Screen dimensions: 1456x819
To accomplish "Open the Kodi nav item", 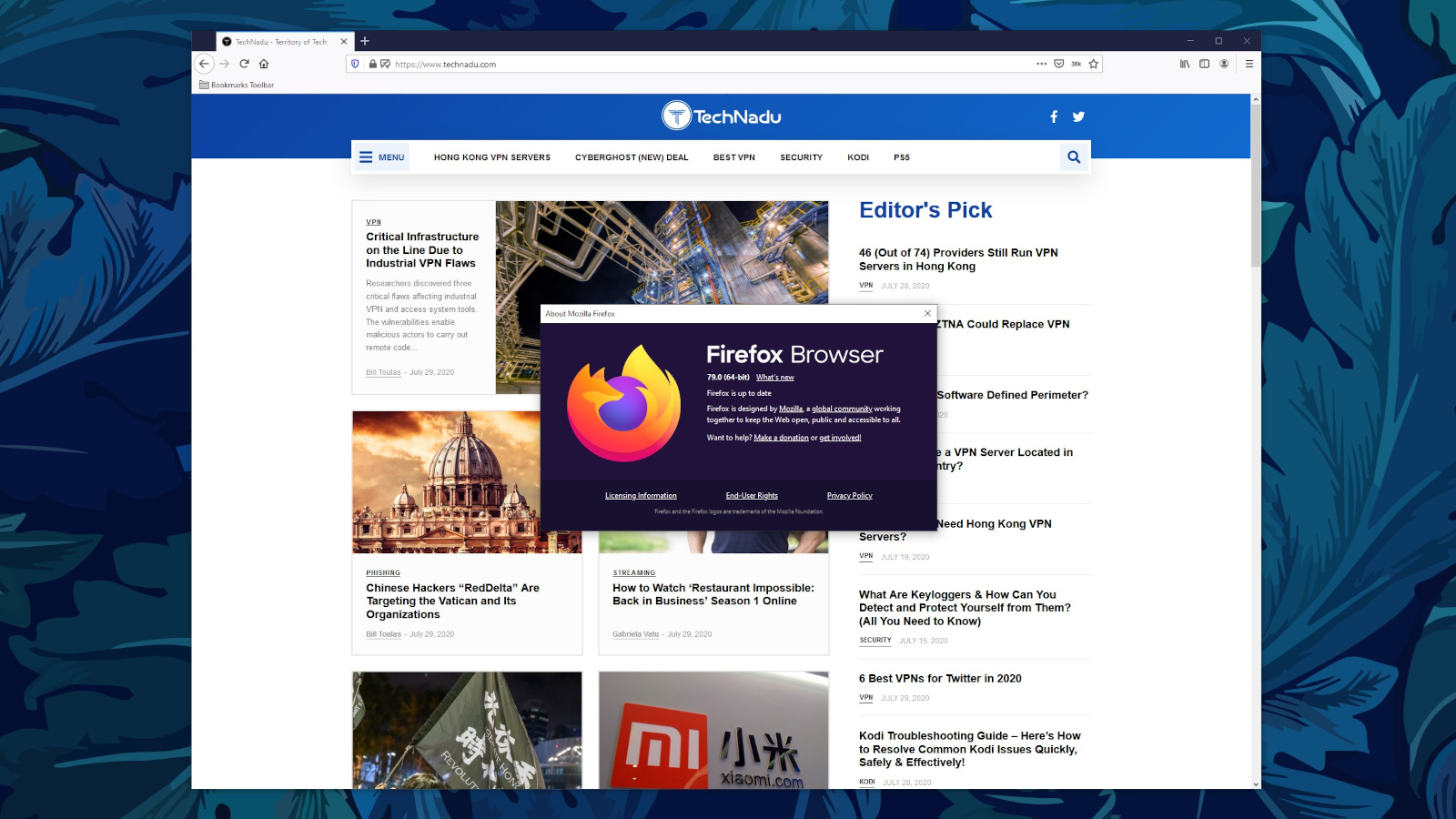I will (858, 157).
